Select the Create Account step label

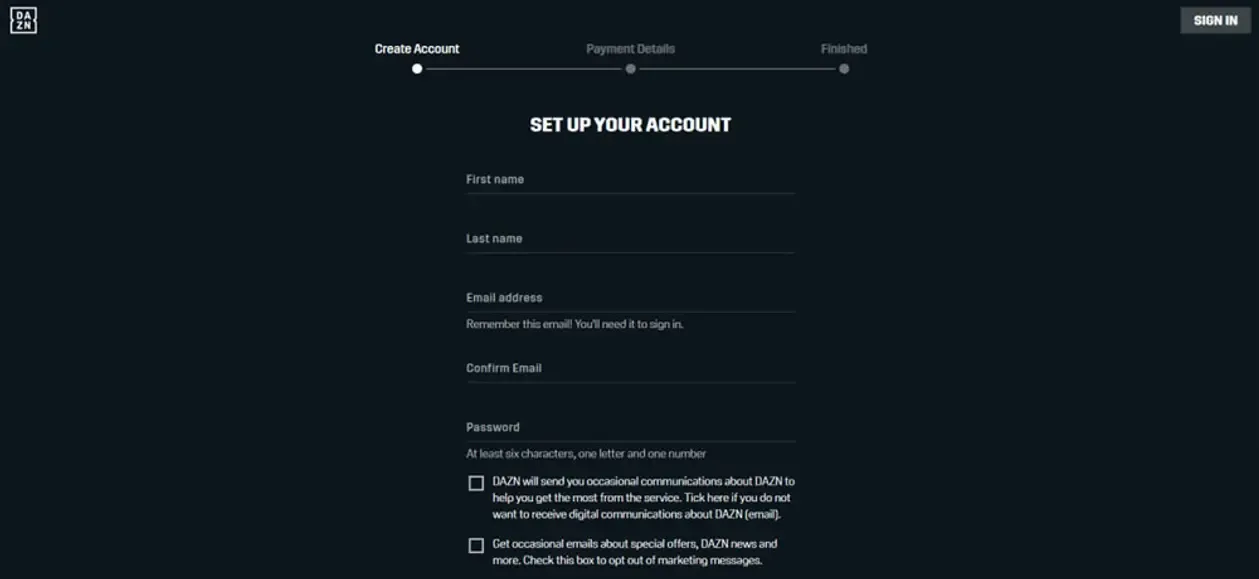pyautogui.click(x=417, y=49)
